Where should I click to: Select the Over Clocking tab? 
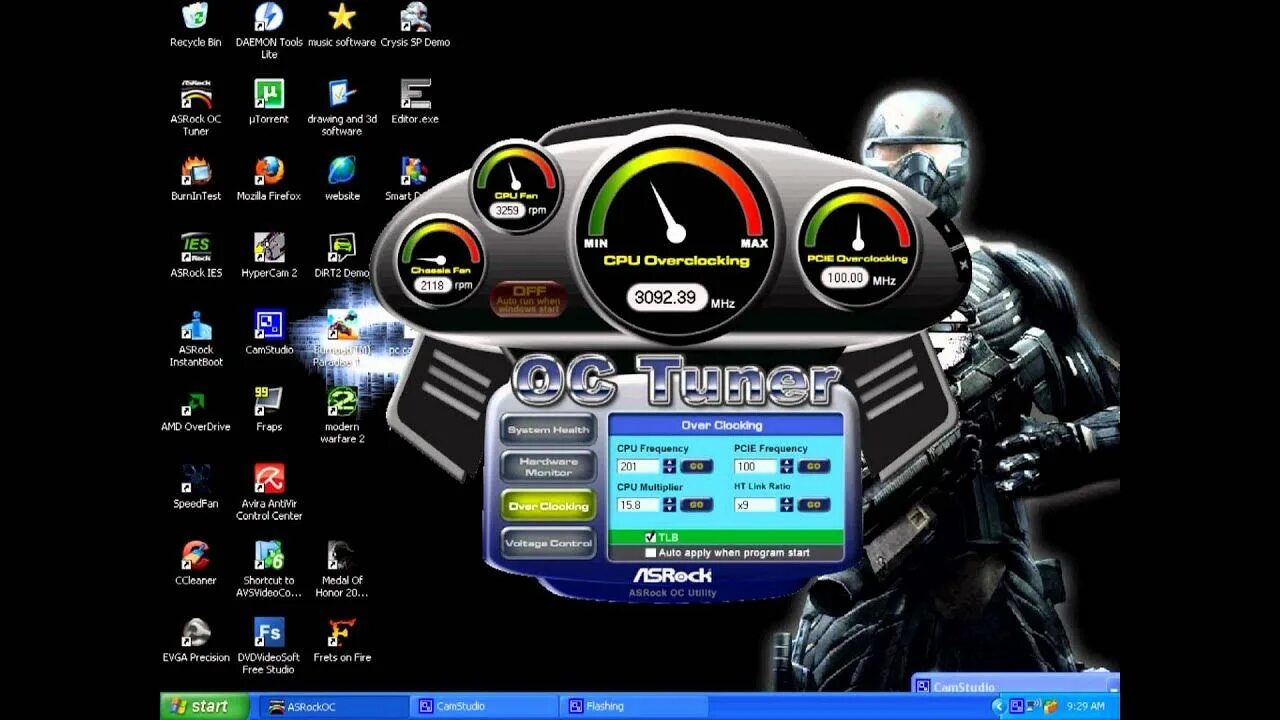click(x=548, y=506)
